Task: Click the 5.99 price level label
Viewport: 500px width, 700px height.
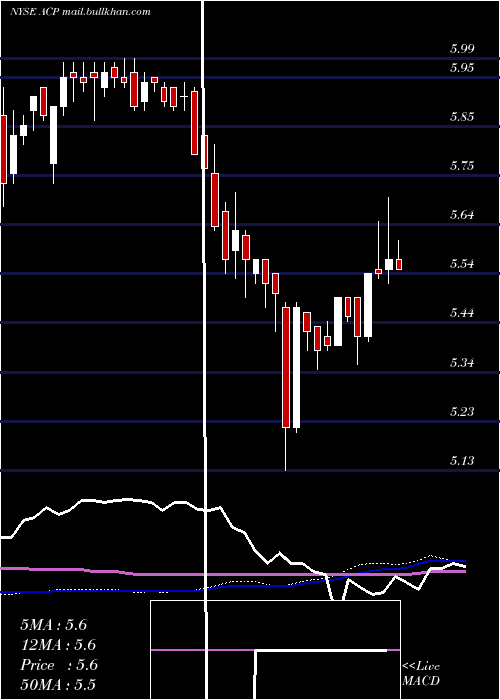Action: coord(462,49)
